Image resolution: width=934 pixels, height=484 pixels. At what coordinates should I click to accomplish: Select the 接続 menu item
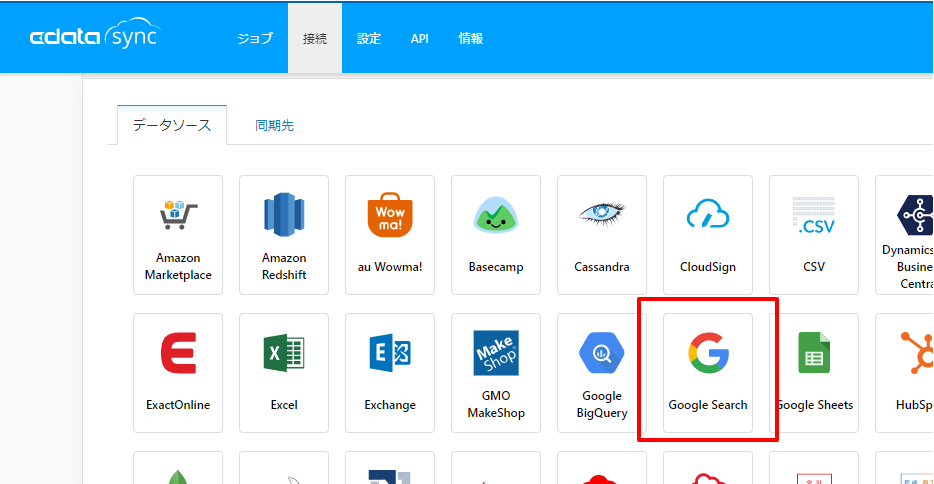tap(315, 39)
